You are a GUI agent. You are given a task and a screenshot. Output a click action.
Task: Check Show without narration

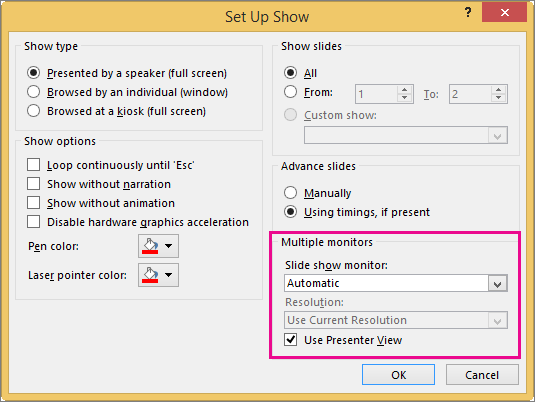(x=33, y=184)
